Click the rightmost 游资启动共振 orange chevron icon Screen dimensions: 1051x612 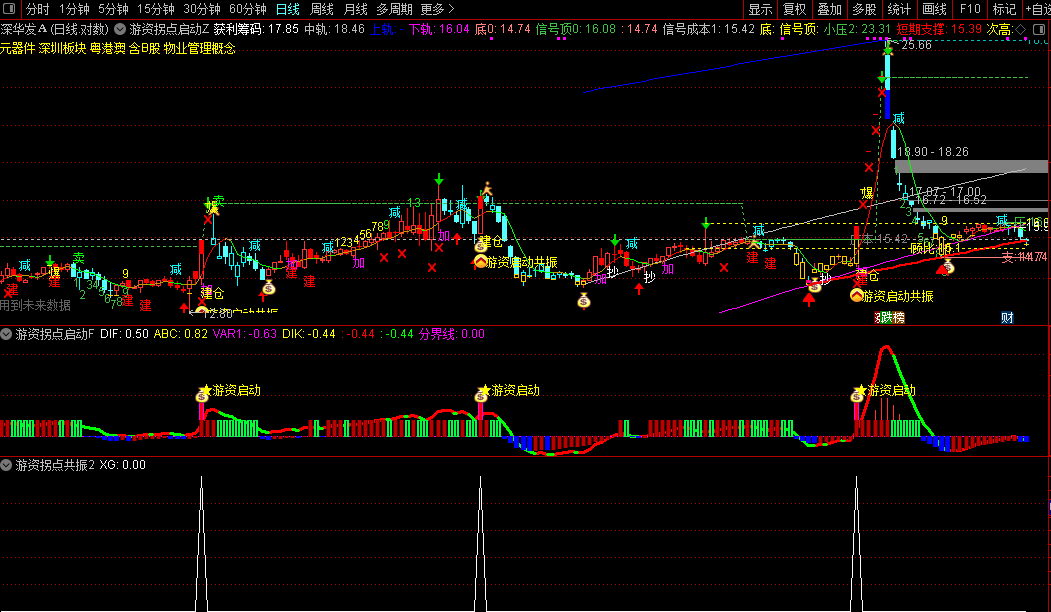click(x=857, y=295)
